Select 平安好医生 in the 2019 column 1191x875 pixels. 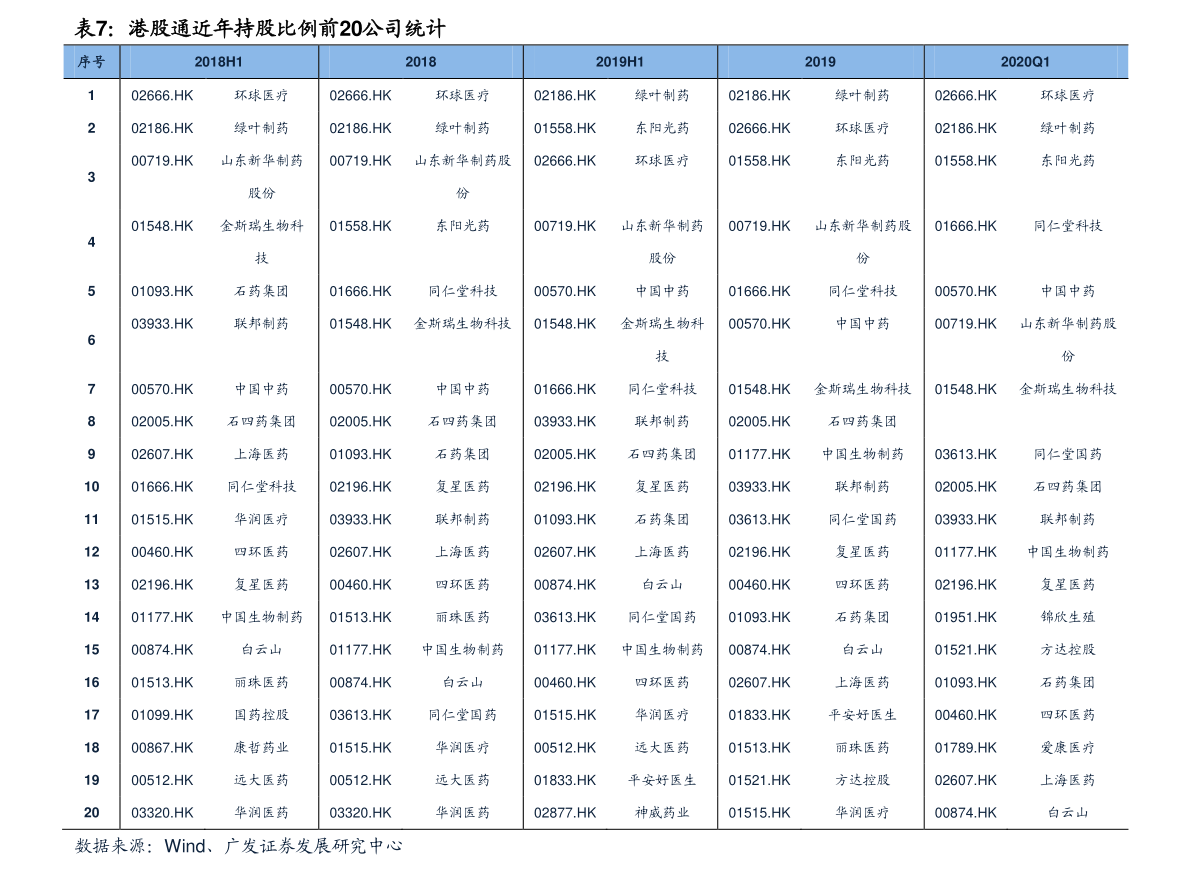pyautogui.click(x=862, y=715)
